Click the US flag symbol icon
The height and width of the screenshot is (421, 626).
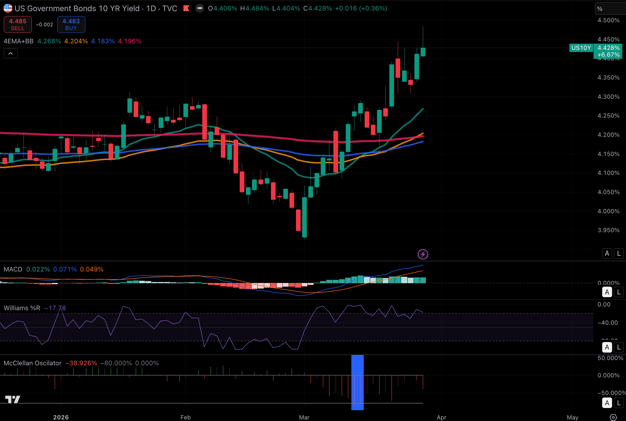[8, 8]
